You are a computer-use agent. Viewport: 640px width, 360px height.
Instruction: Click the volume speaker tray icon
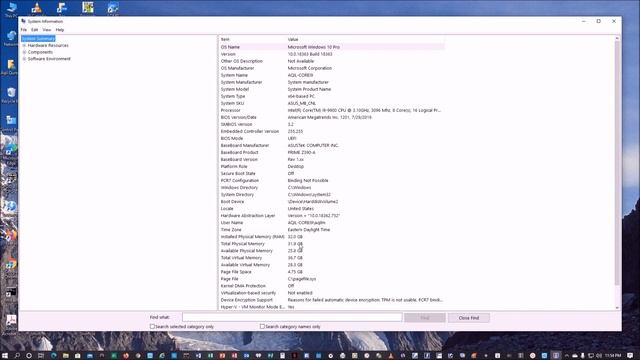tap(599, 356)
